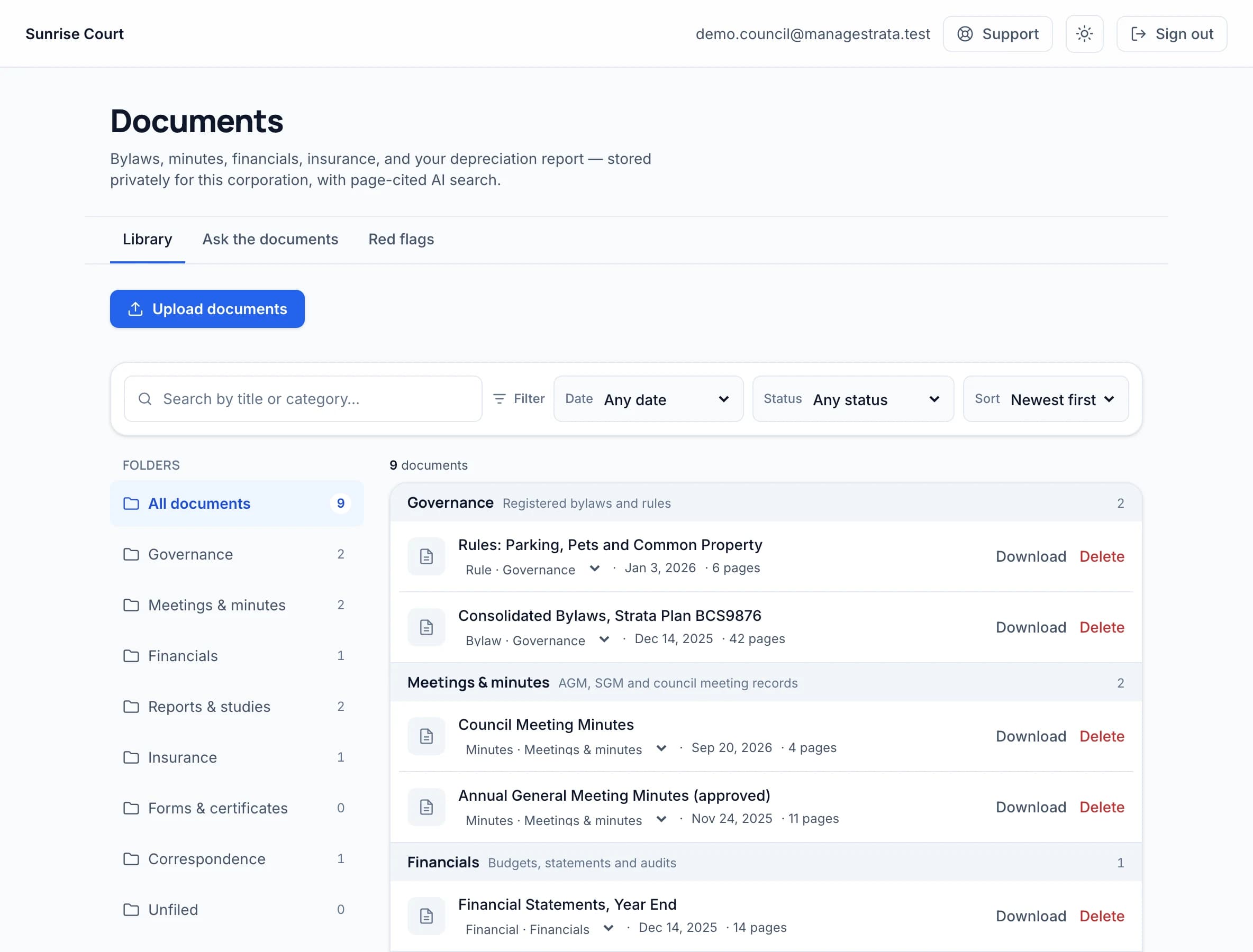Click the Support lifebuoy icon
Viewport: 1253px width, 952px height.
click(965, 34)
